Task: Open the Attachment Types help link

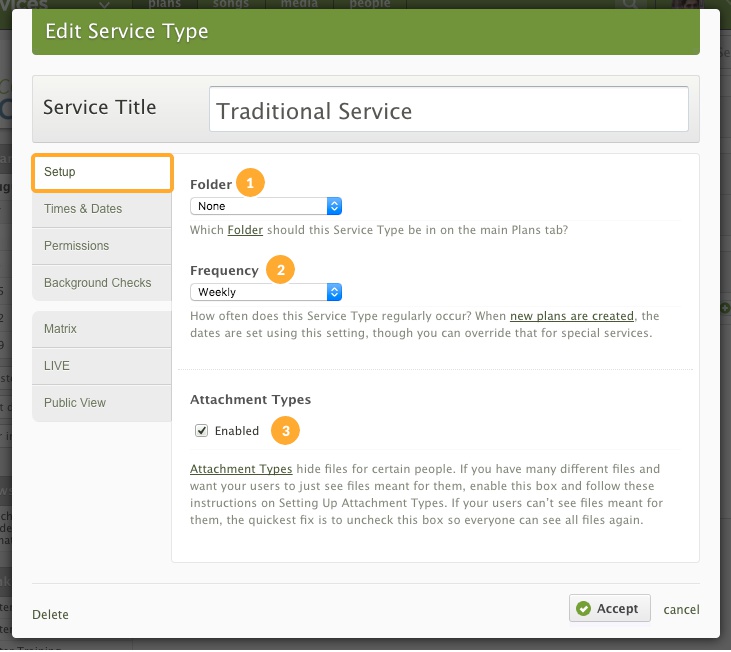Action: (x=241, y=469)
